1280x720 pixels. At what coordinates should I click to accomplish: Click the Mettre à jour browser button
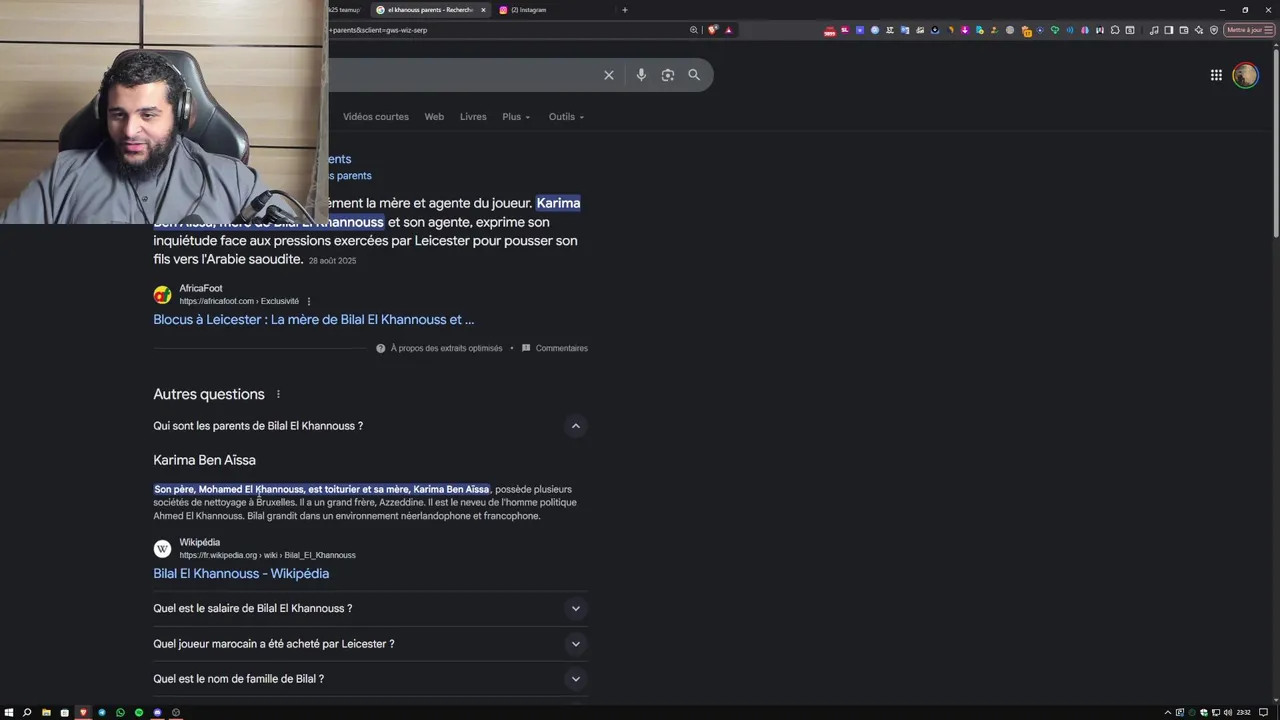pos(1248,30)
